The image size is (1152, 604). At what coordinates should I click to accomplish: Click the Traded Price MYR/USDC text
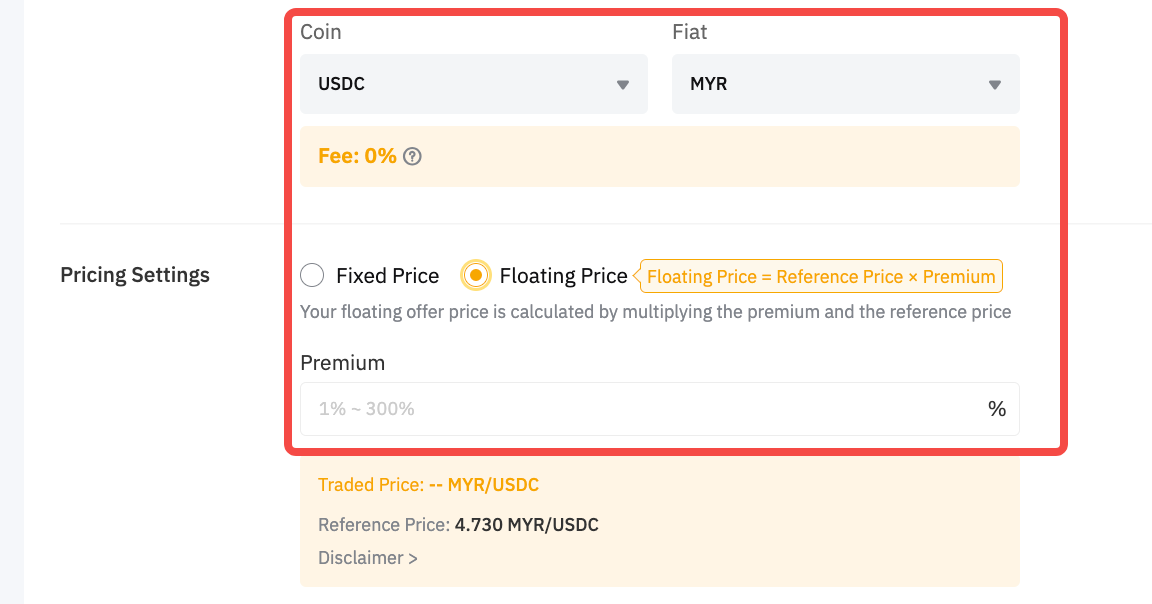[428, 485]
